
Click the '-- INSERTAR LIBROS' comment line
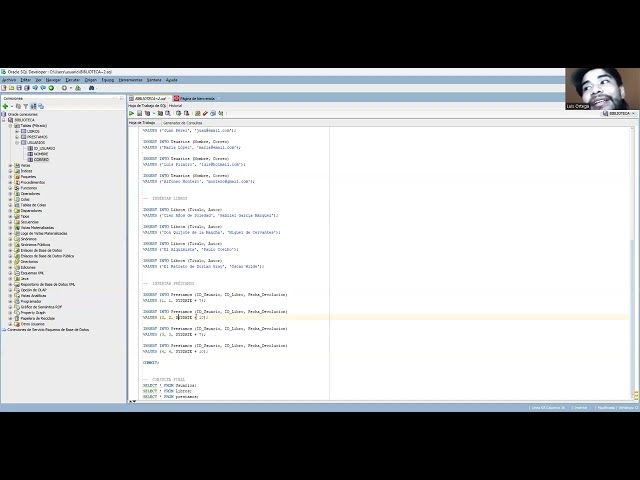[165, 198]
